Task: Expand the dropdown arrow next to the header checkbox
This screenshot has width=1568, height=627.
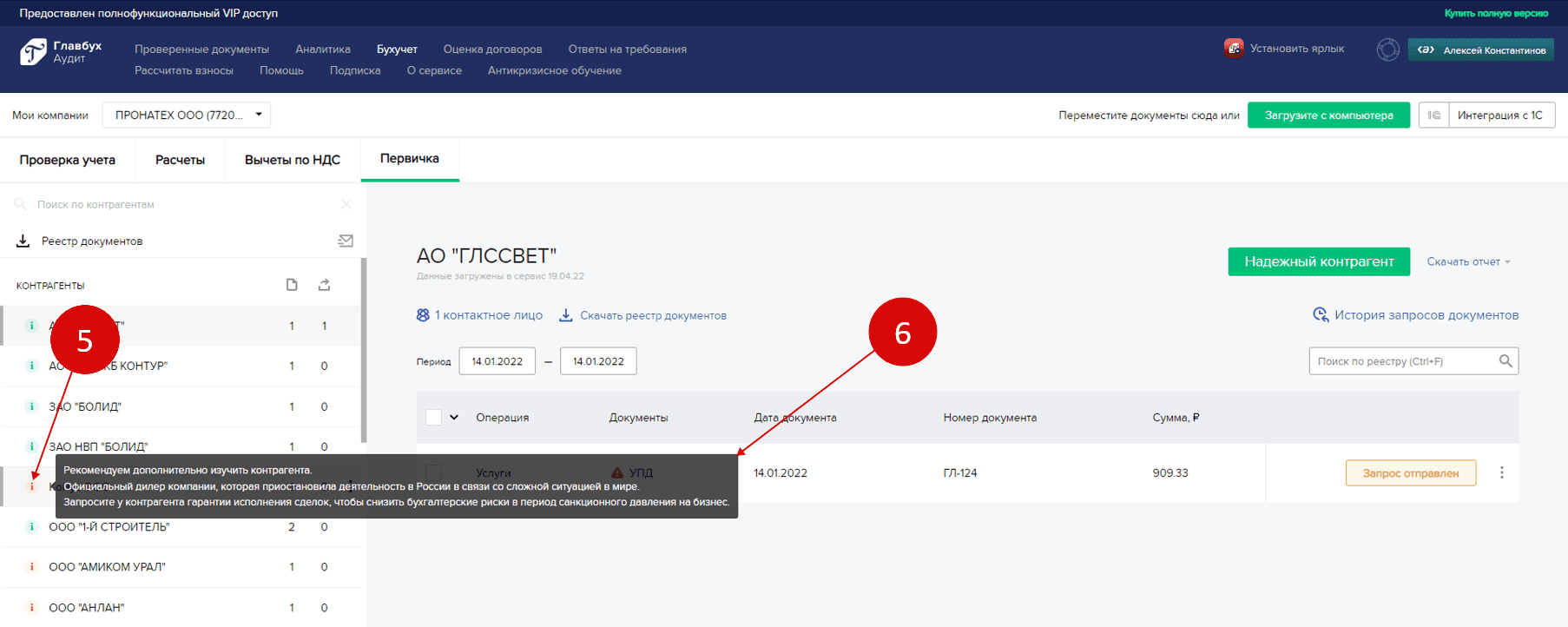Action: (454, 417)
